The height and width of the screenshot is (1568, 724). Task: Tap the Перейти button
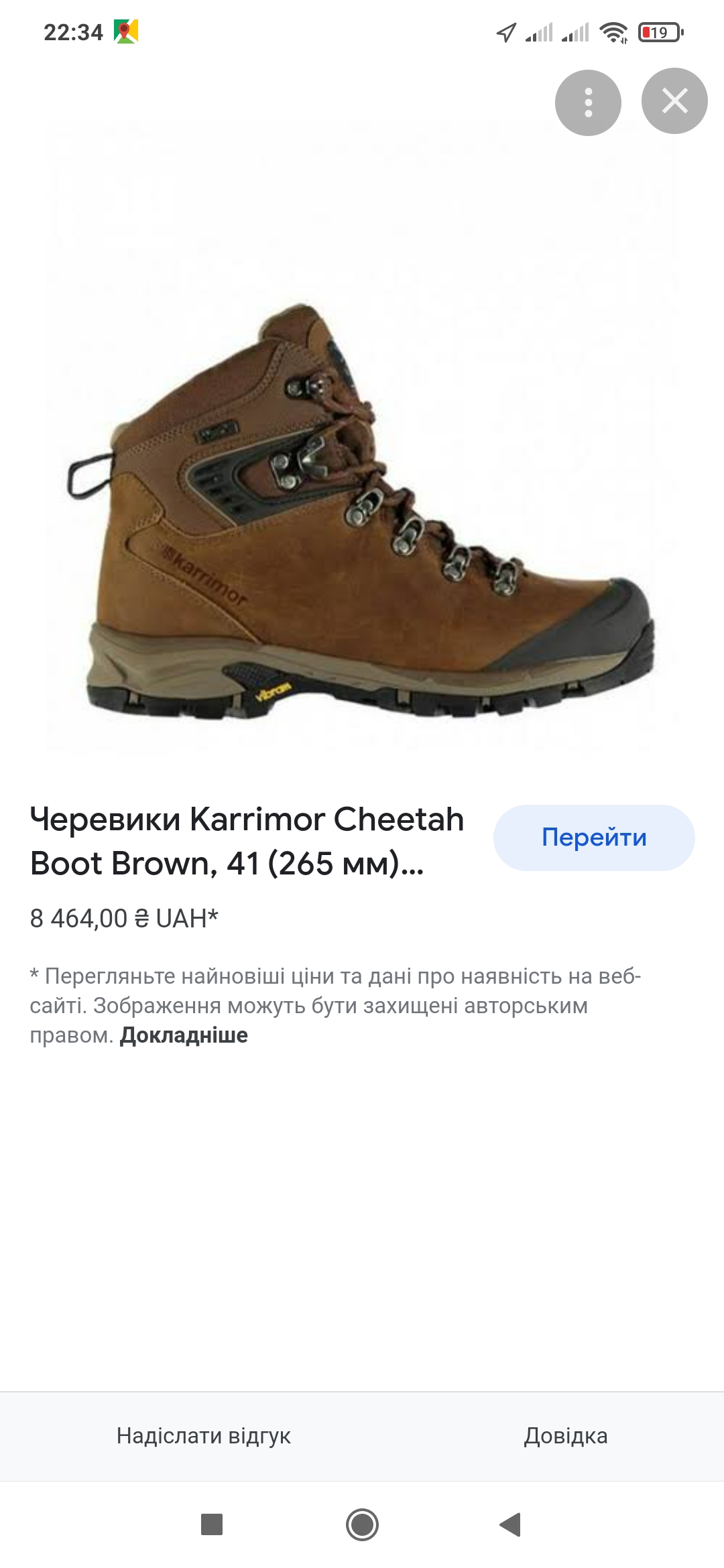click(x=594, y=838)
